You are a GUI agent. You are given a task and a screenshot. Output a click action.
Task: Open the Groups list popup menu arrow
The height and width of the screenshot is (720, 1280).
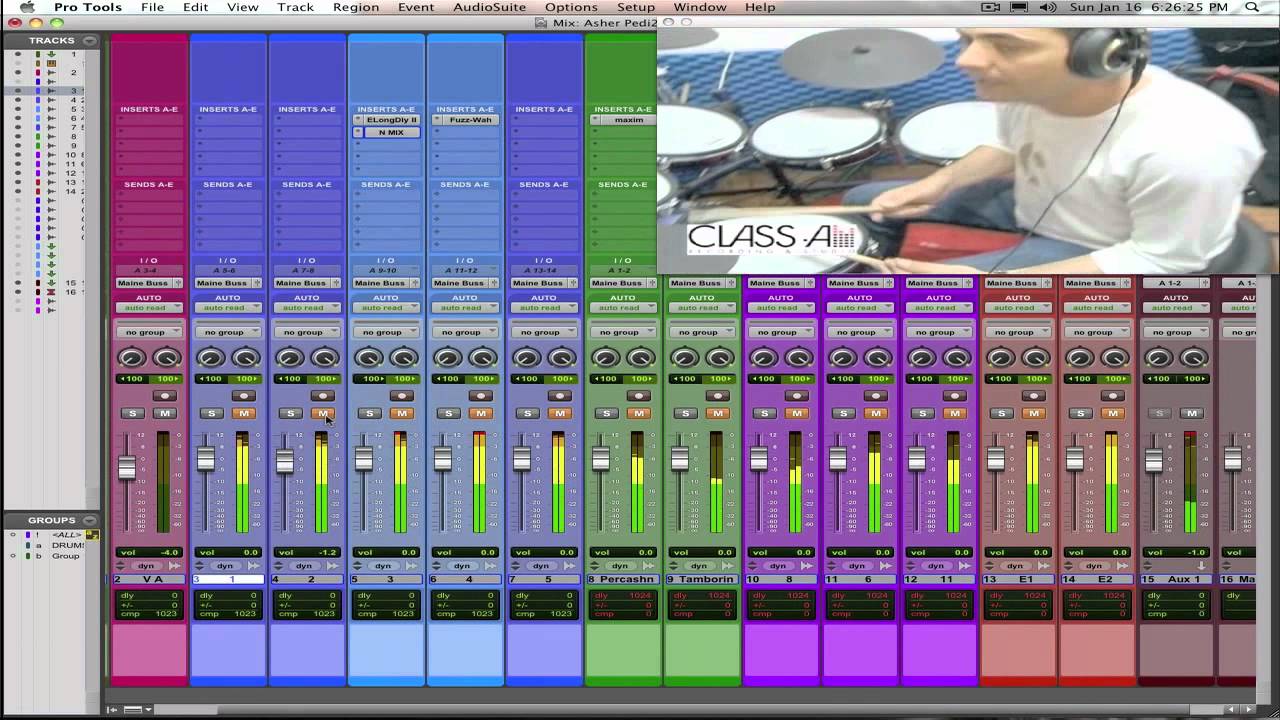[x=90, y=520]
